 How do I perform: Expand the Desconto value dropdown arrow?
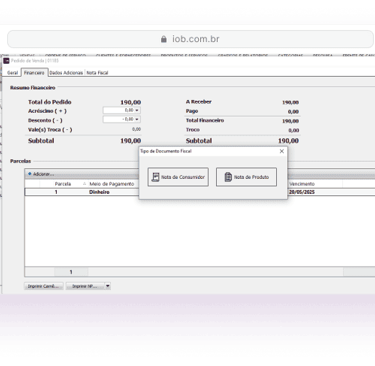[137, 119]
